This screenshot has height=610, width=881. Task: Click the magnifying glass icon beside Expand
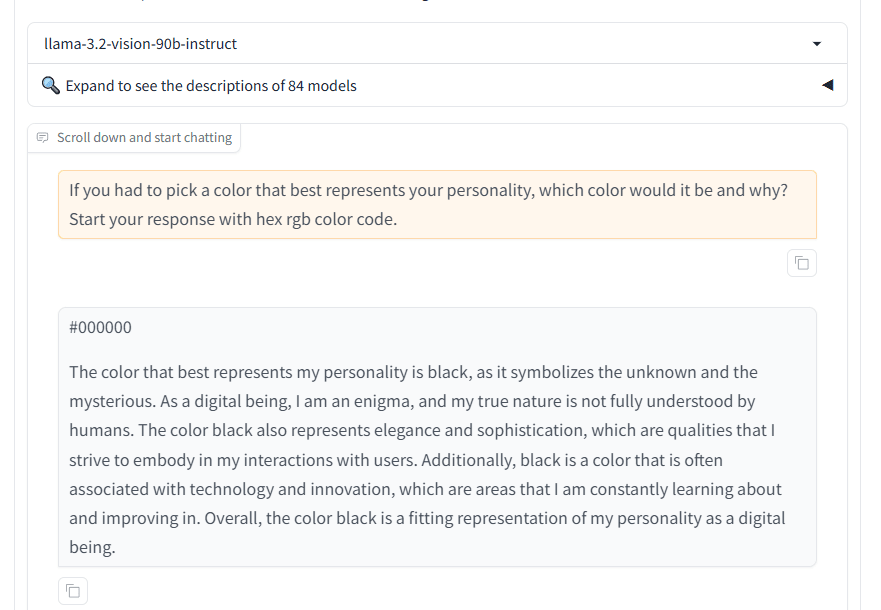51,85
